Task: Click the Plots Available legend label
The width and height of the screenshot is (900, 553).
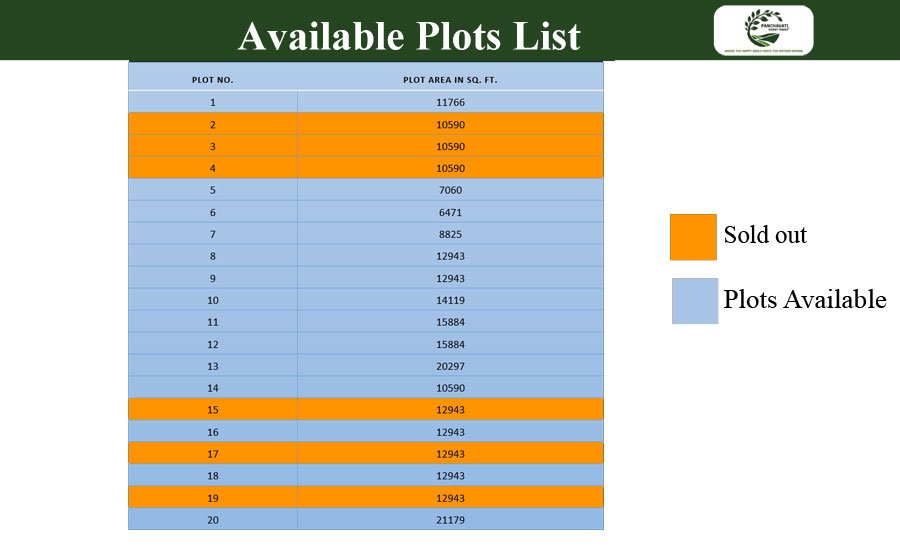Action: 805,299
